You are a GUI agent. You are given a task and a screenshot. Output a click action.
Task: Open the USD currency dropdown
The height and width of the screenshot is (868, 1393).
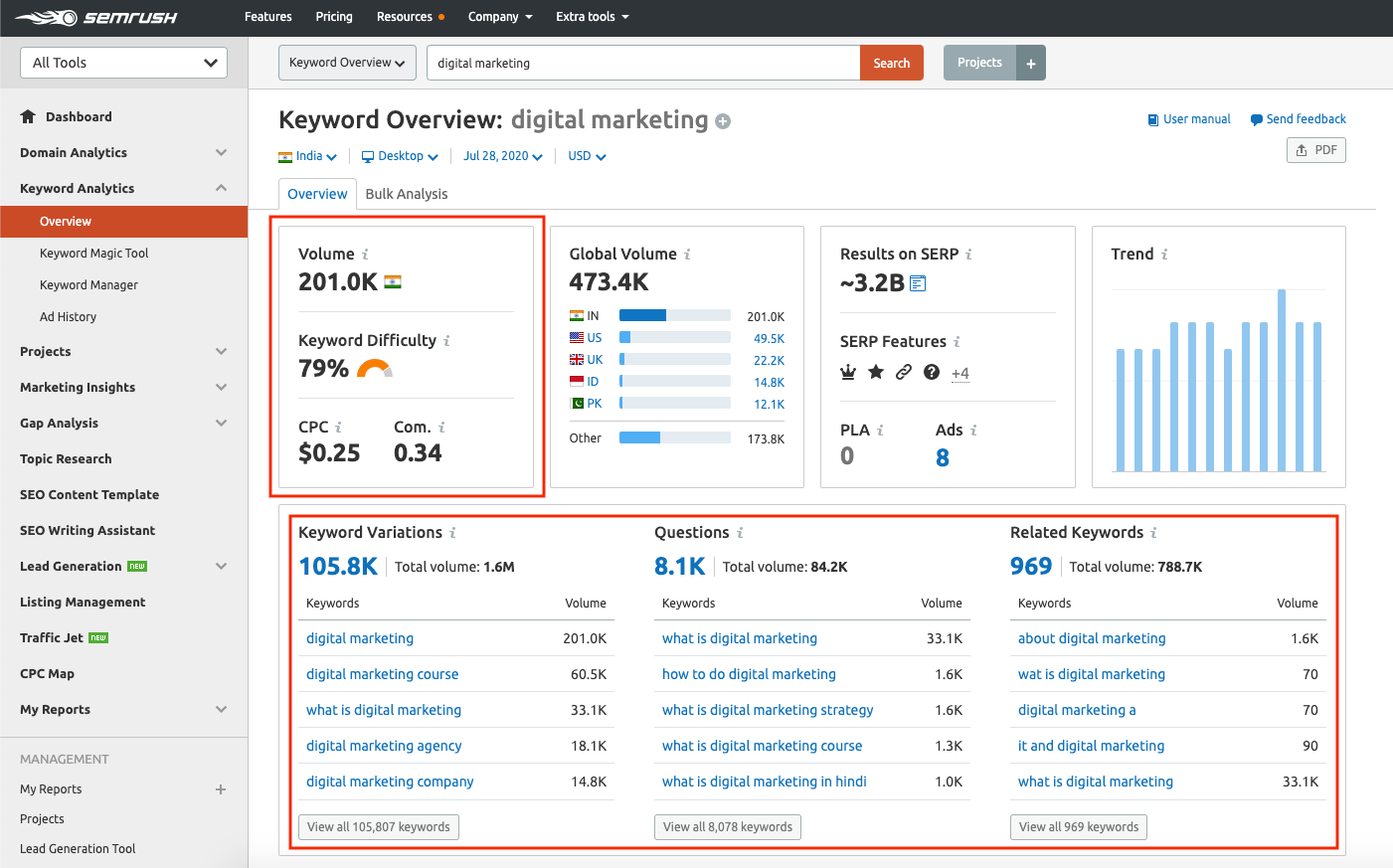[585, 156]
